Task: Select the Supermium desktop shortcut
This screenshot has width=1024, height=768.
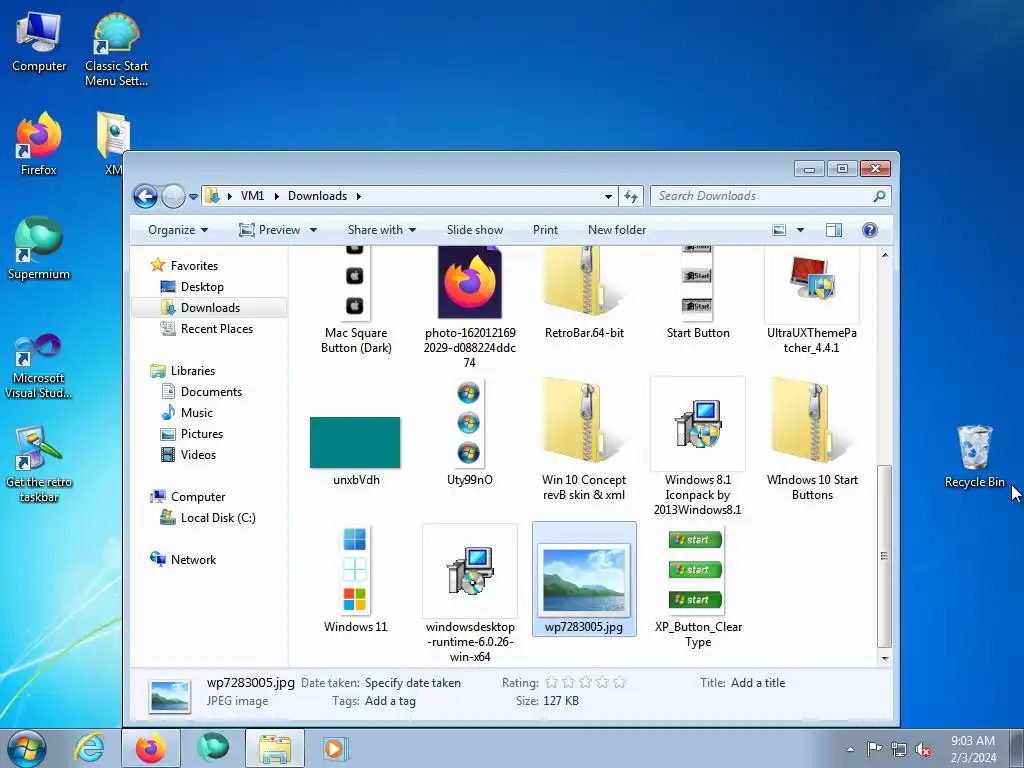Action: tap(39, 249)
